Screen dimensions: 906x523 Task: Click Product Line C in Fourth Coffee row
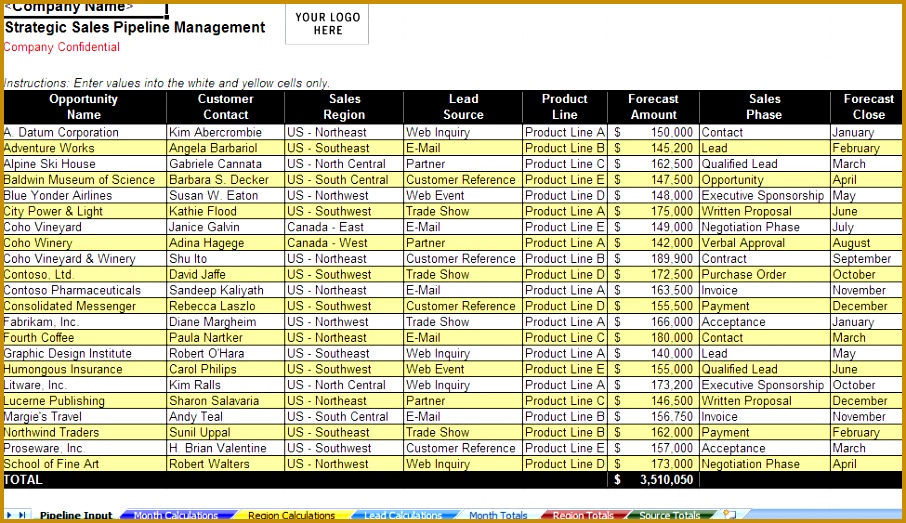565,337
